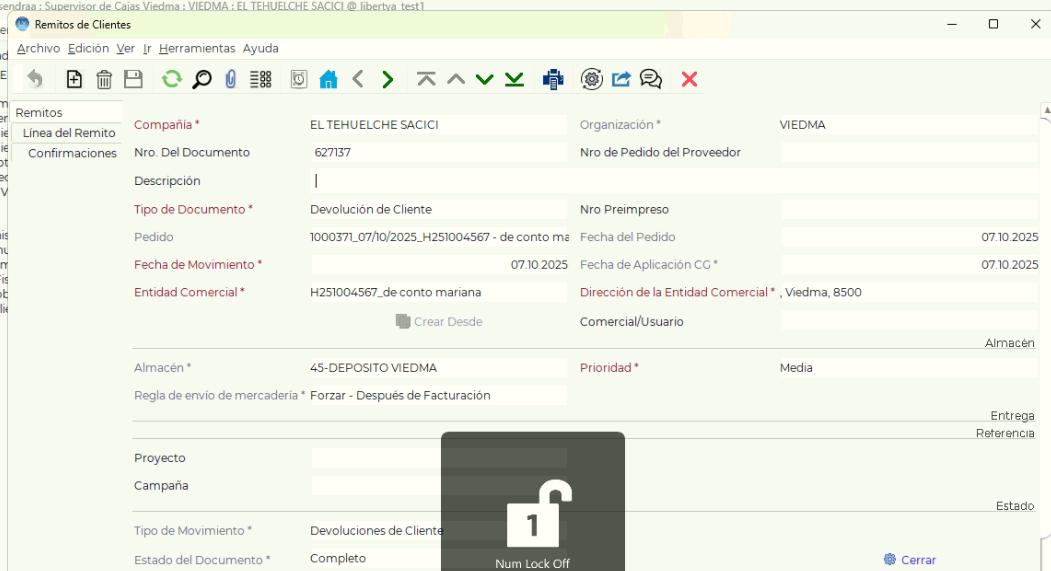The height and width of the screenshot is (571, 1051).
Task: Switch to Confirmaciones tab
Action: 72,153
